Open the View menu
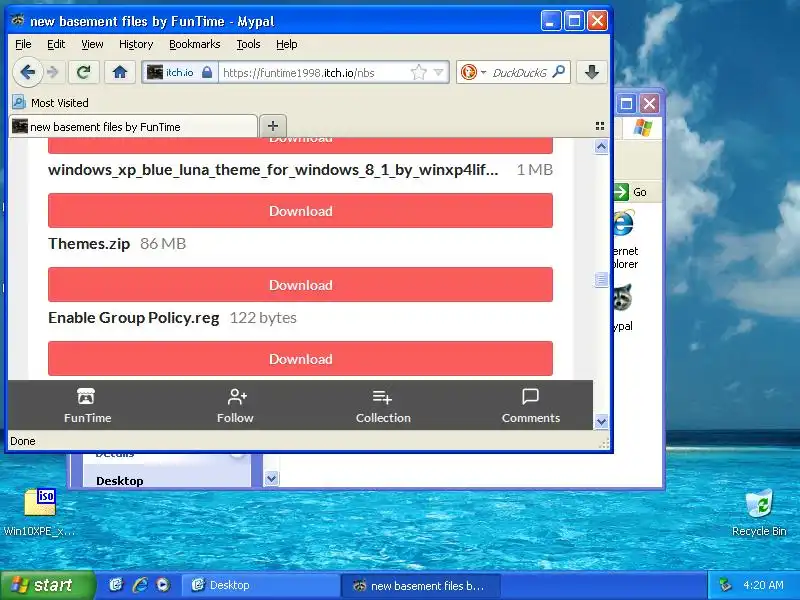 coord(92,44)
